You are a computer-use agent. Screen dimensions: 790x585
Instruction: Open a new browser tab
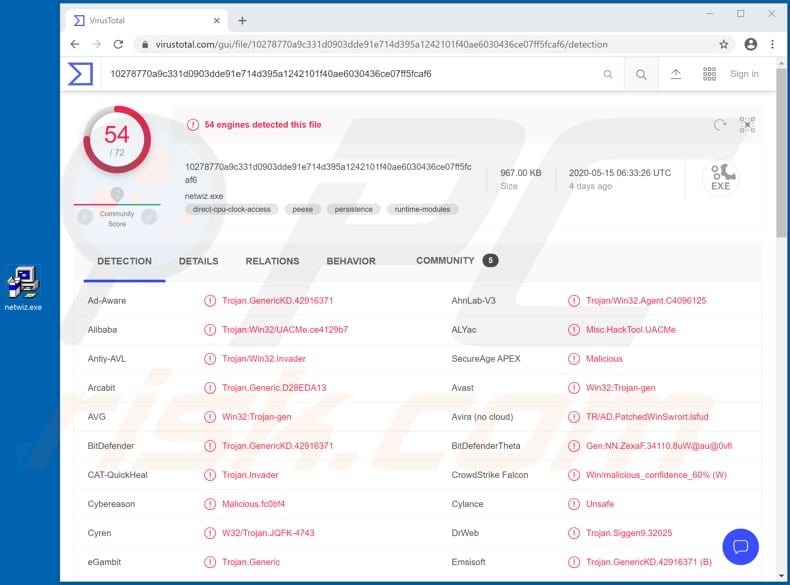[x=242, y=21]
